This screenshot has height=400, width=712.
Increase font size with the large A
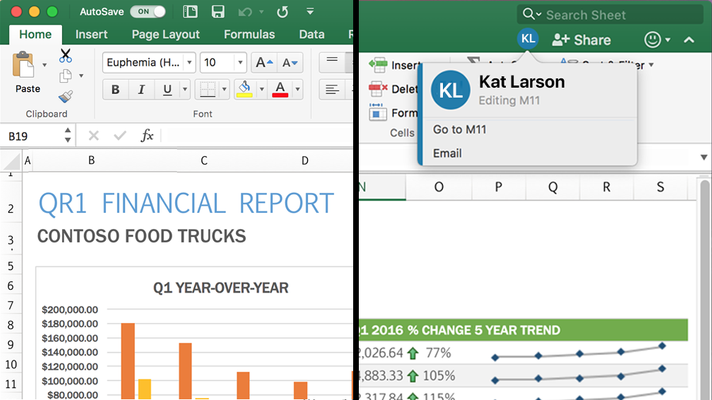coord(264,63)
